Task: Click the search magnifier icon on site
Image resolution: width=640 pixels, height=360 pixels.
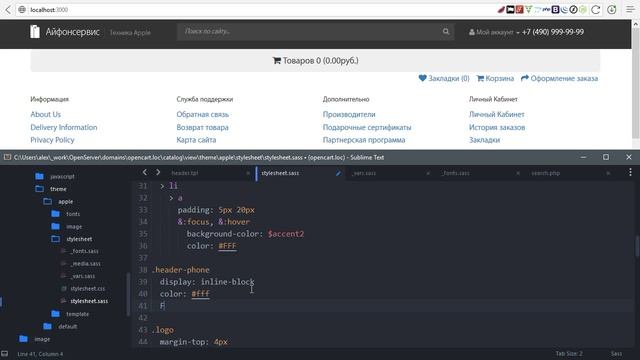Action: [446, 31]
